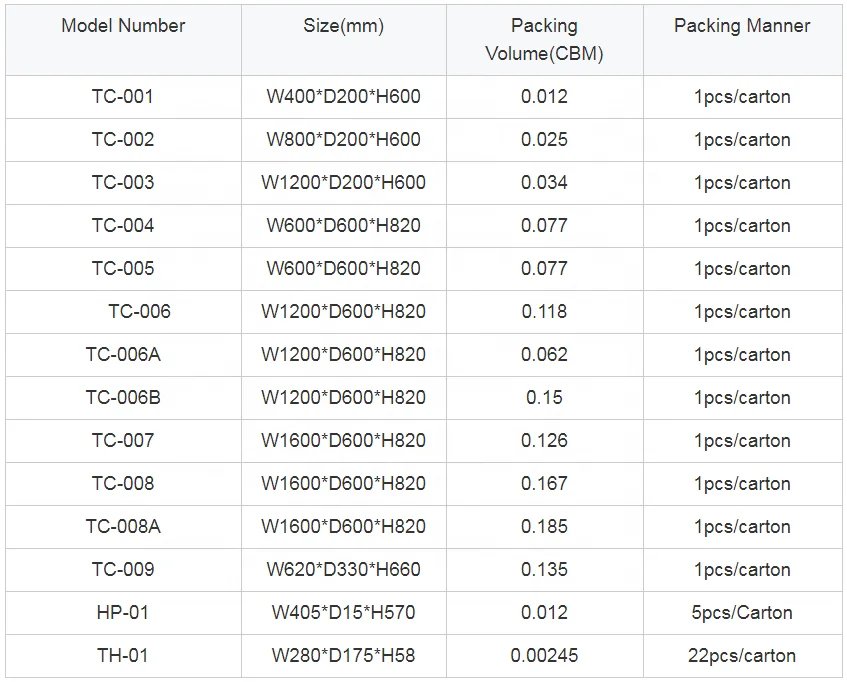Screen dimensions: 847x682
Task: Select the TC-001 model cell
Action: (123, 97)
